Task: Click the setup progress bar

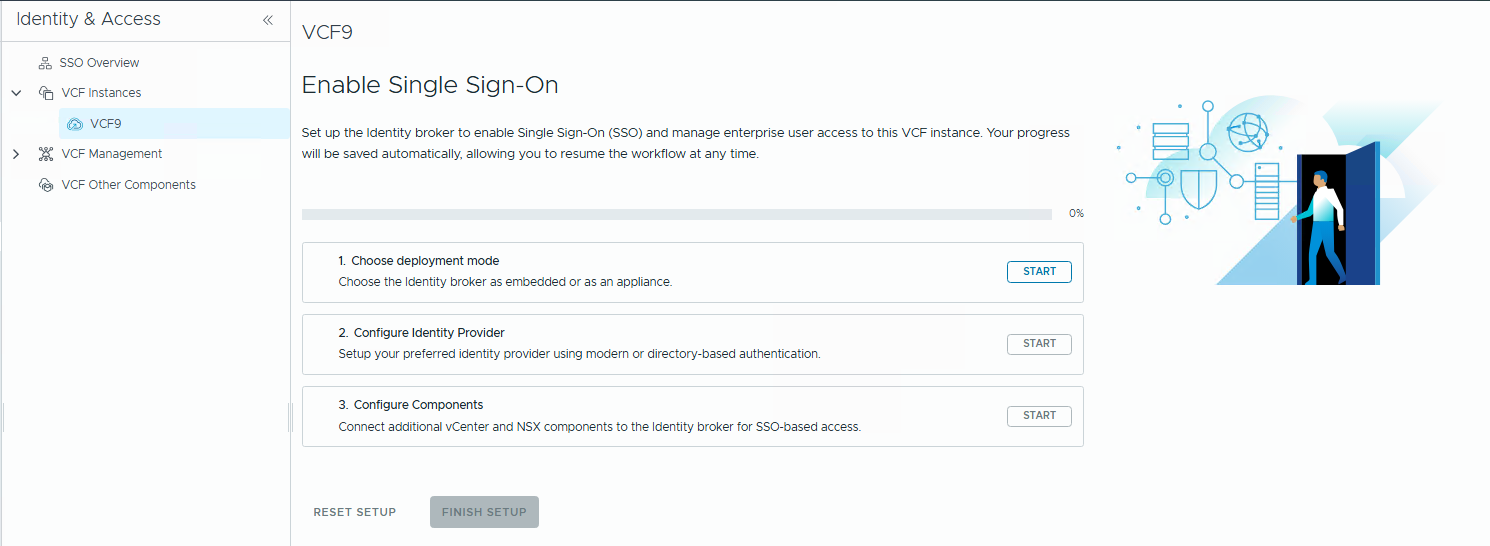Action: pyautogui.click(x=676, y=214)
